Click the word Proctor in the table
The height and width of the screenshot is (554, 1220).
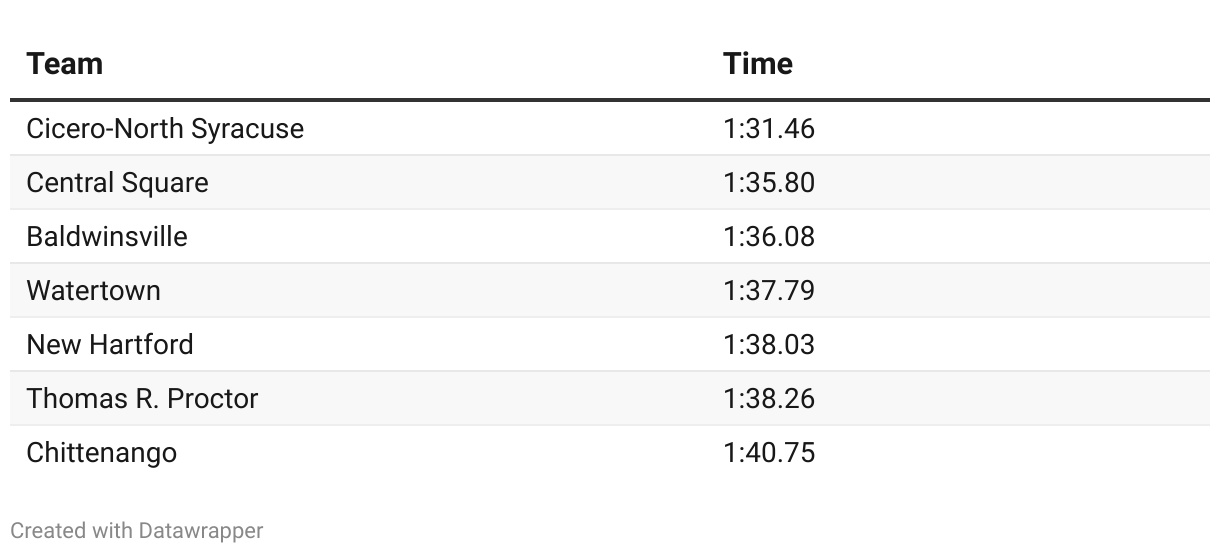pyautogui.click(x=212, y=399)
